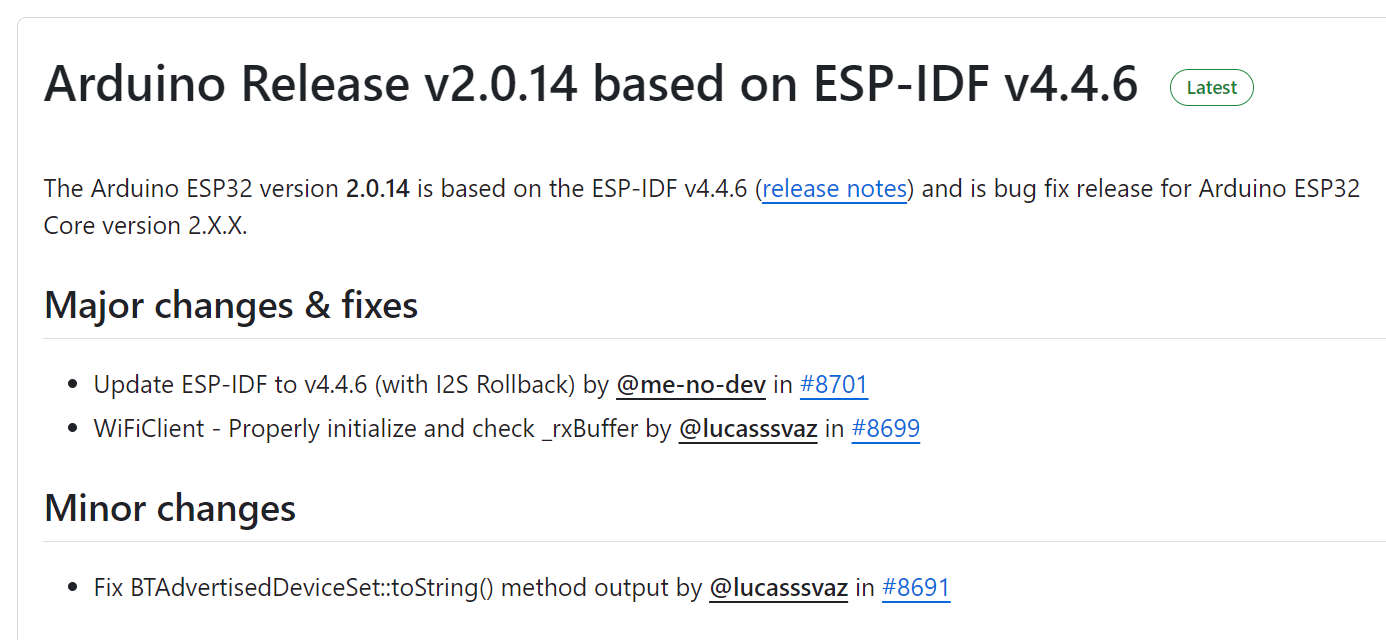Click the bullet before the Fix BTAdvertisedDeviceSet item
1386x640 pixels.
pos(72,588)
